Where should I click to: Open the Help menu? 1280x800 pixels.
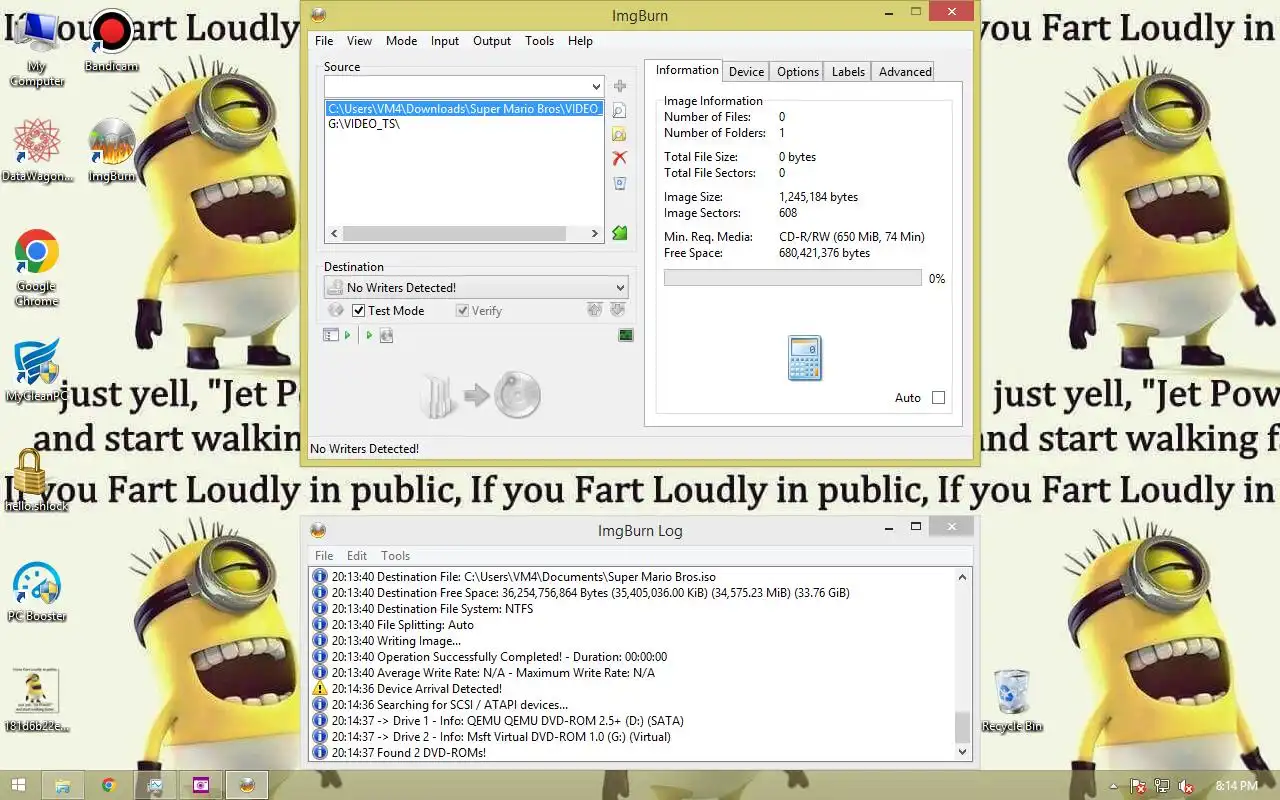(580, 41)
